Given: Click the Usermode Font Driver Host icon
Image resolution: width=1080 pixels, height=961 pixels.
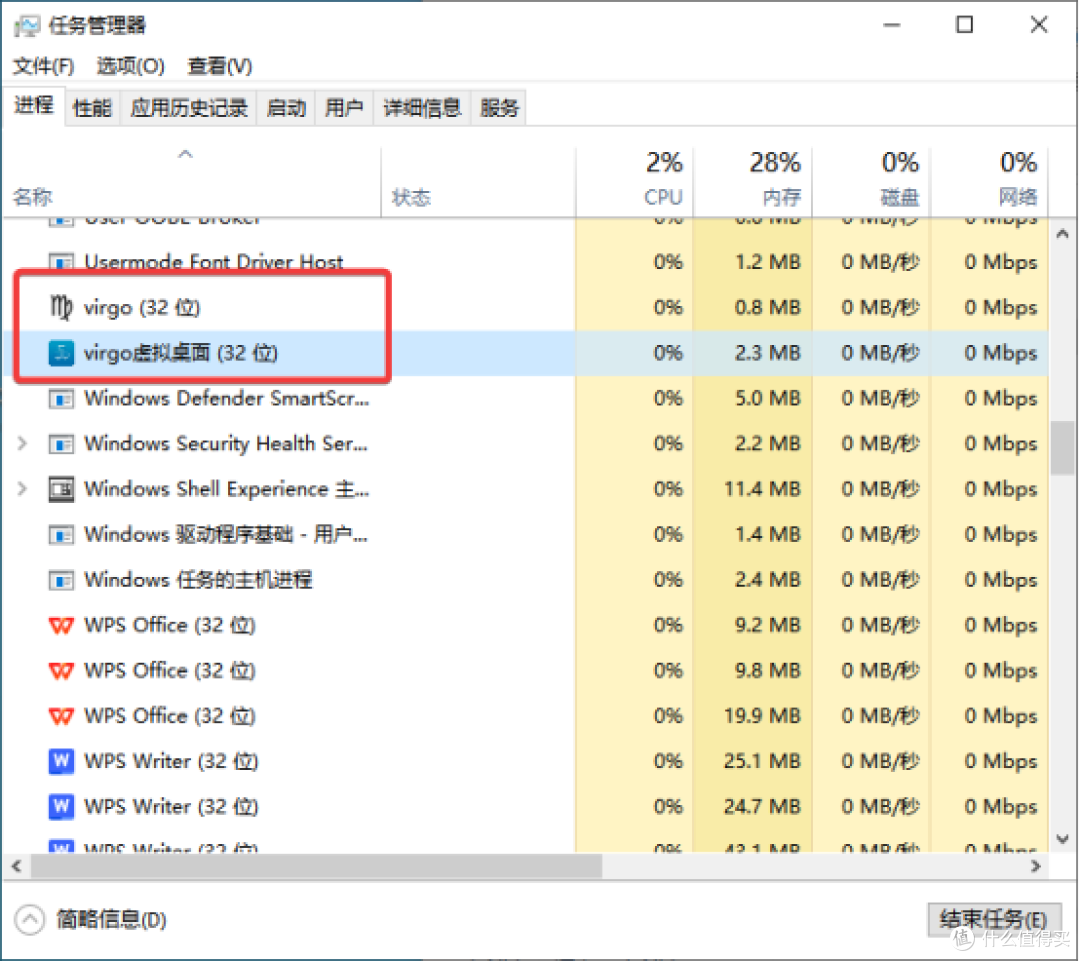Looking at the screenshot, I should [x=61, y=262].
